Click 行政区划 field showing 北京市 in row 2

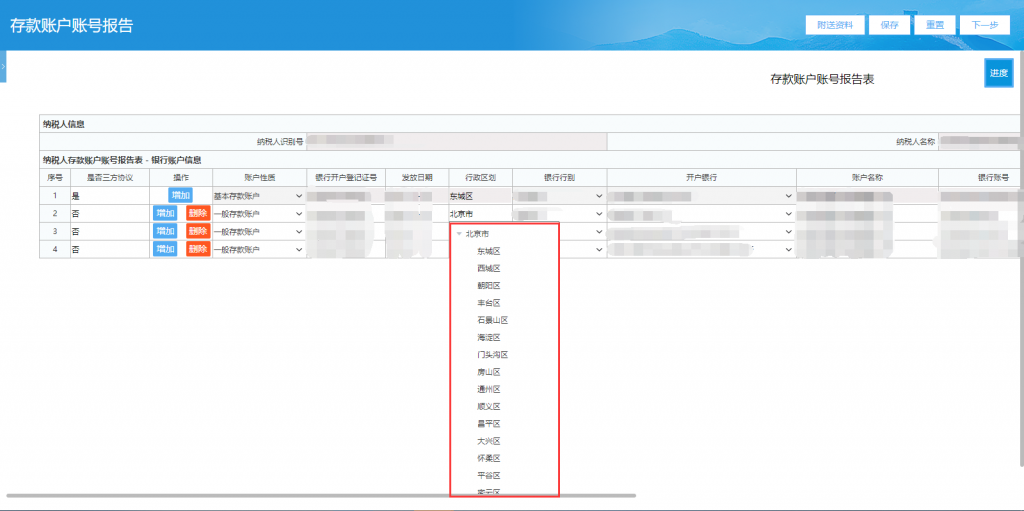tap(480, 214)
